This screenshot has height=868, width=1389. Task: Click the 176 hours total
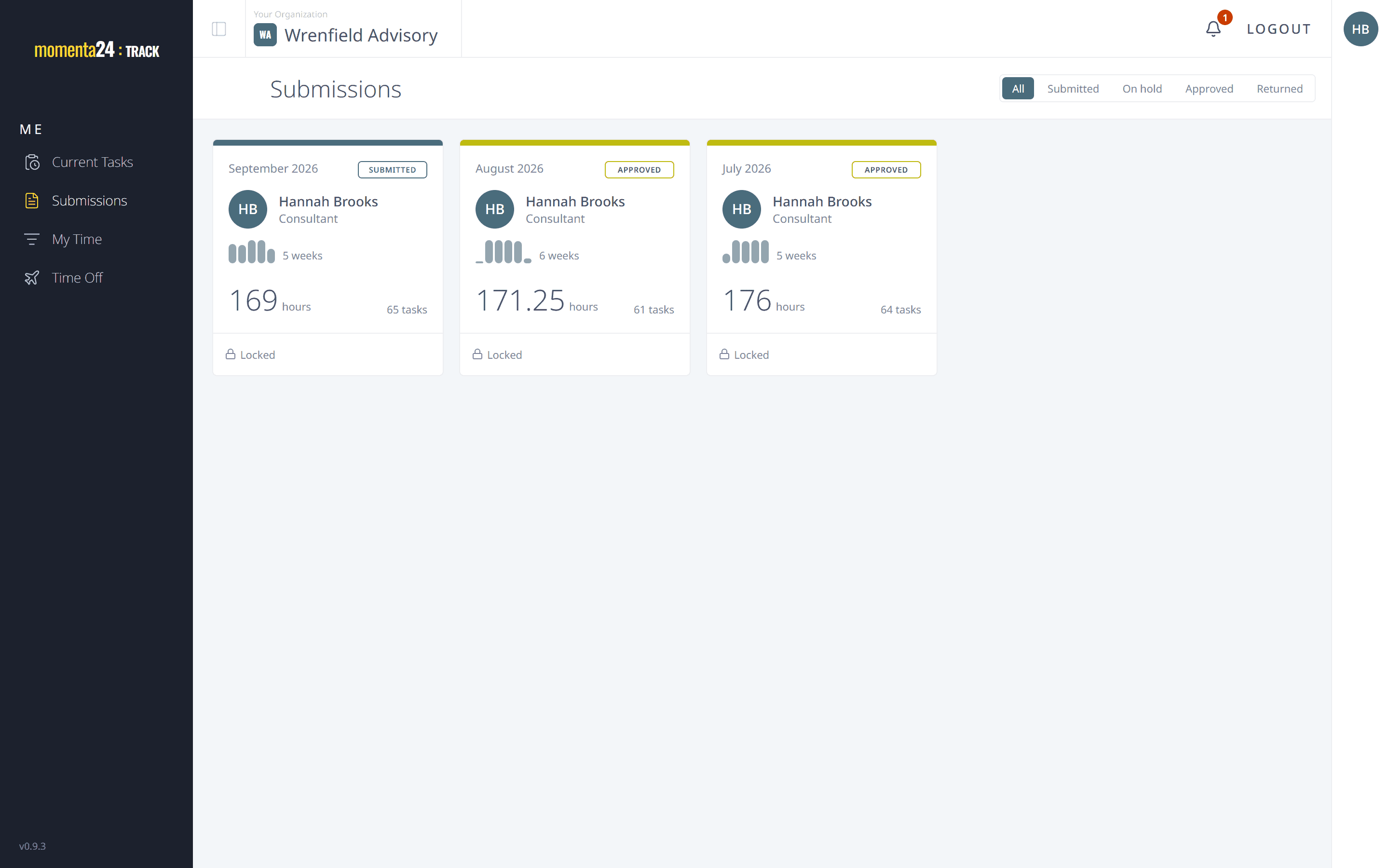763,300
